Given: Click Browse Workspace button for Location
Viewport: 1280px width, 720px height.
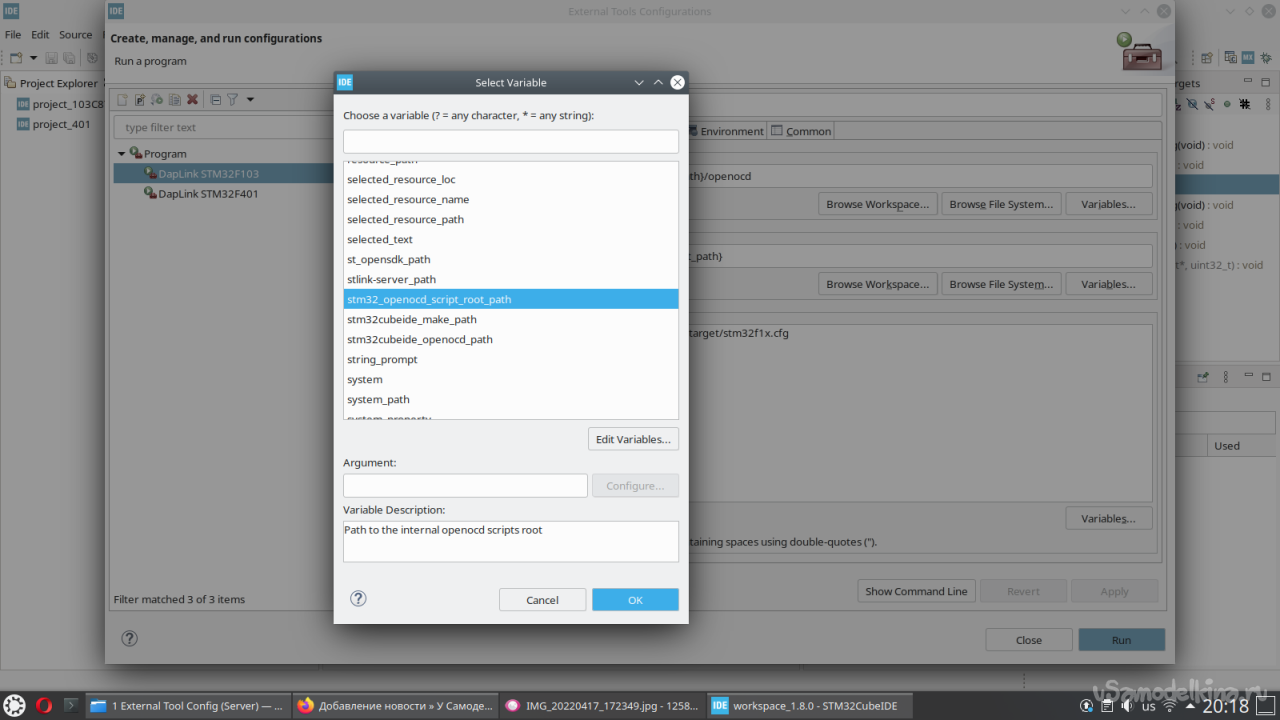Looking at the screenshot, I should tap(878, 204).
